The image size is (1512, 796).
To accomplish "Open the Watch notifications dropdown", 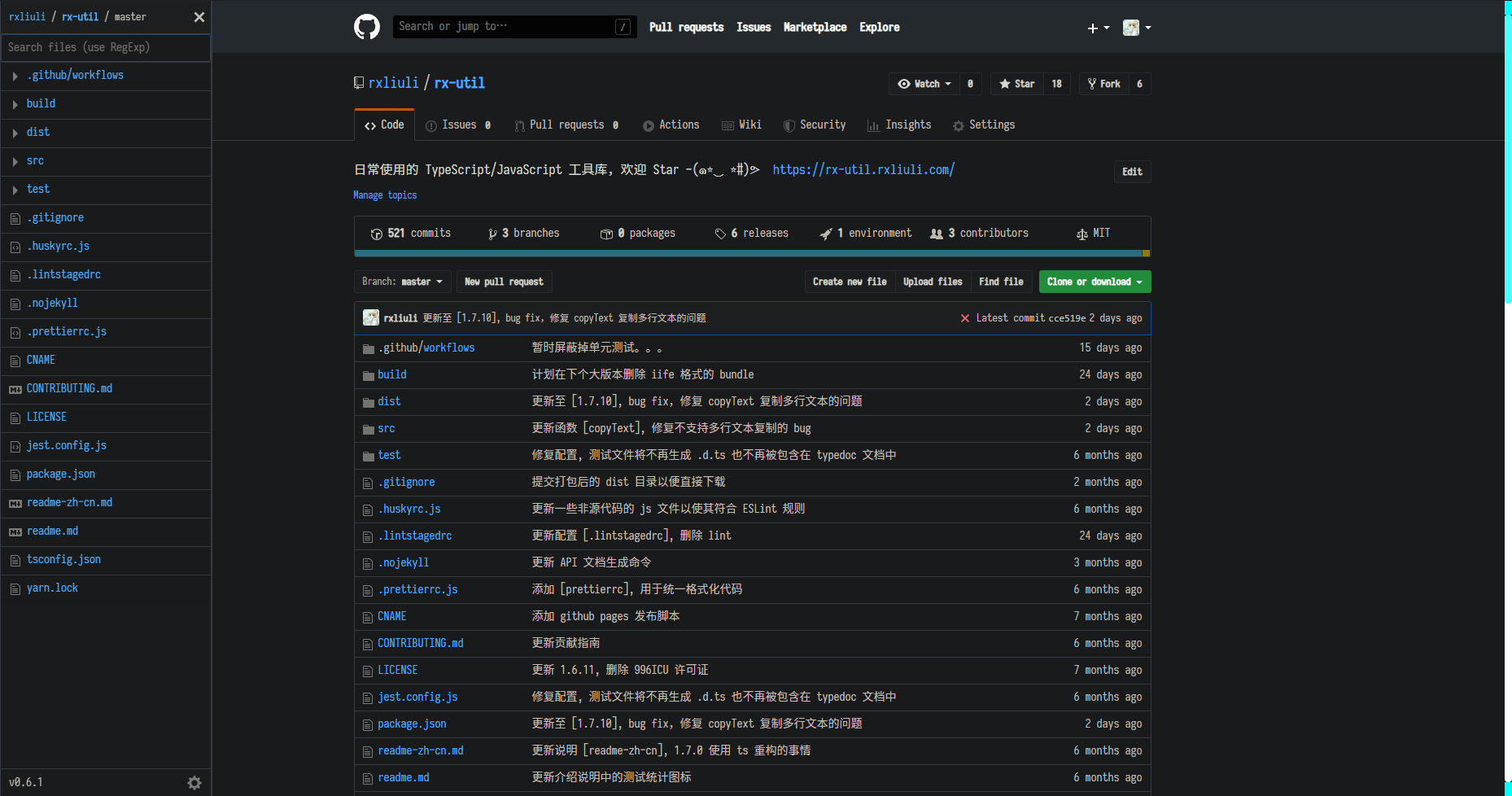I will (x=924, y=84).
